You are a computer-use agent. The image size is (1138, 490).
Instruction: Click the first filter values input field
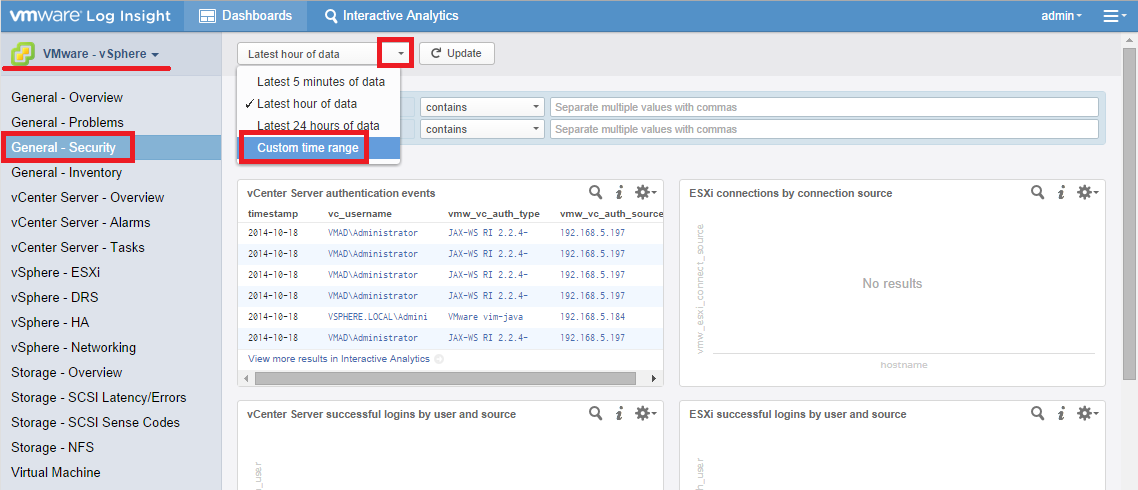tap(824, 107)
